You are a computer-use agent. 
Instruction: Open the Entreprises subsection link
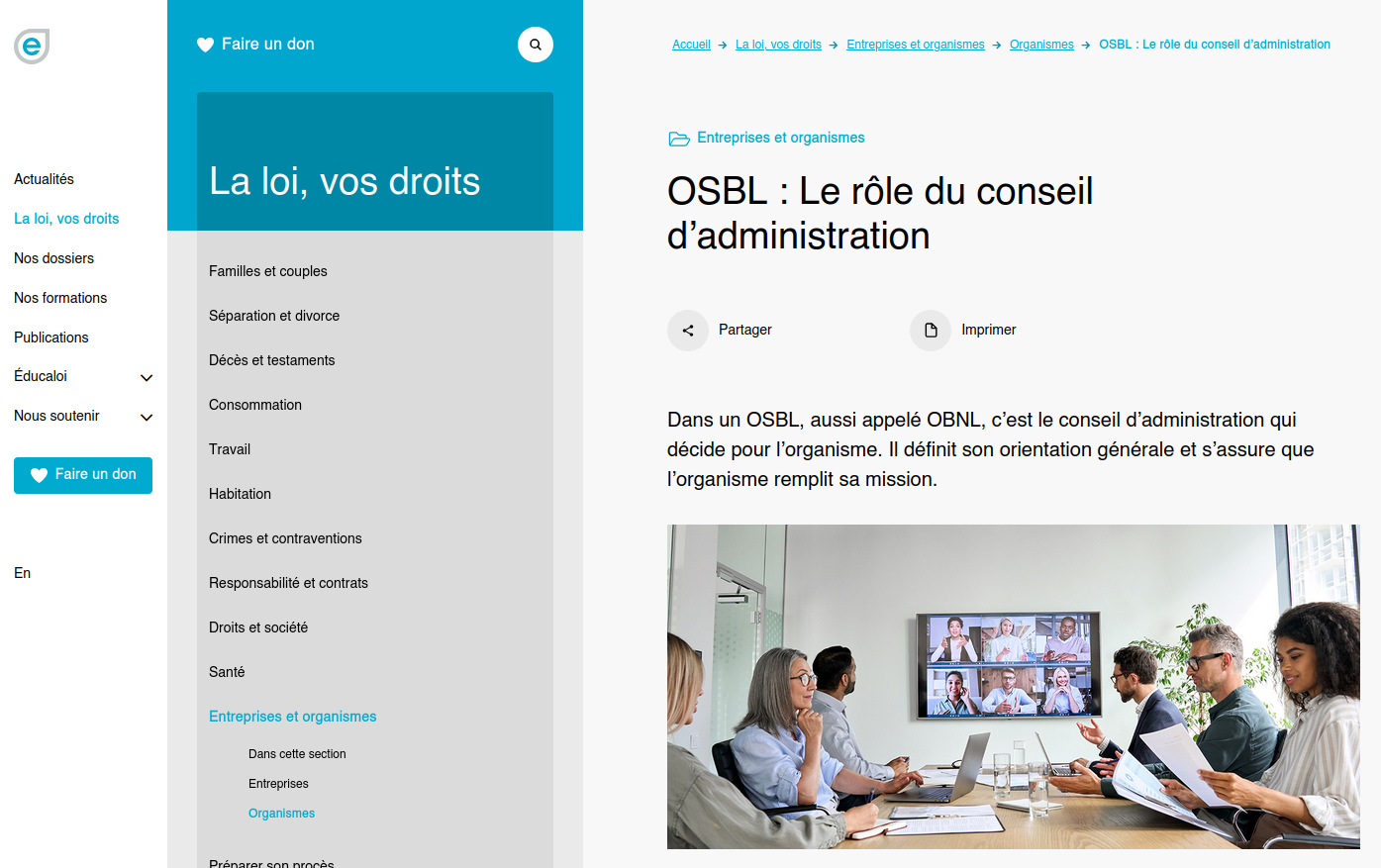[x=278, y=784]
